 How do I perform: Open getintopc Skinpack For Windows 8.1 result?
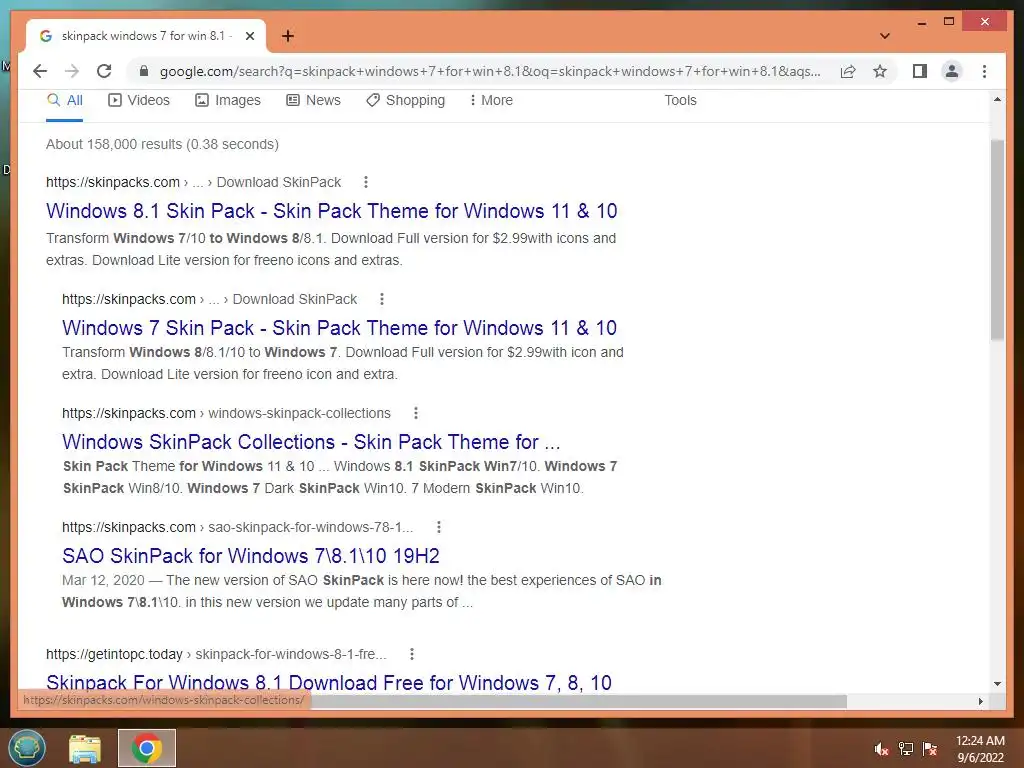pos(329,682)
